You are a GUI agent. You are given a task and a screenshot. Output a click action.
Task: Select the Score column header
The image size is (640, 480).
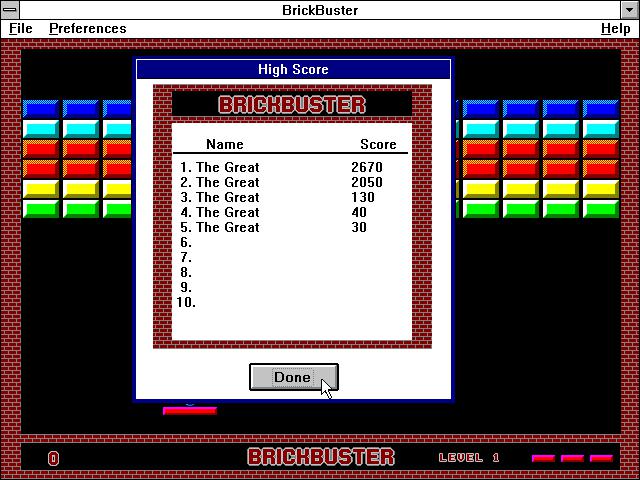[x=378, y=144]
